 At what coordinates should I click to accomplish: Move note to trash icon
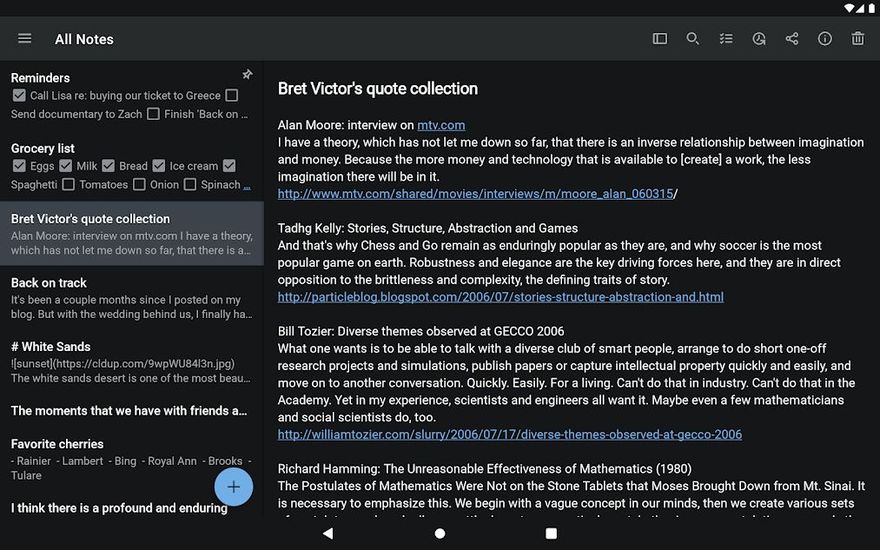858,38
